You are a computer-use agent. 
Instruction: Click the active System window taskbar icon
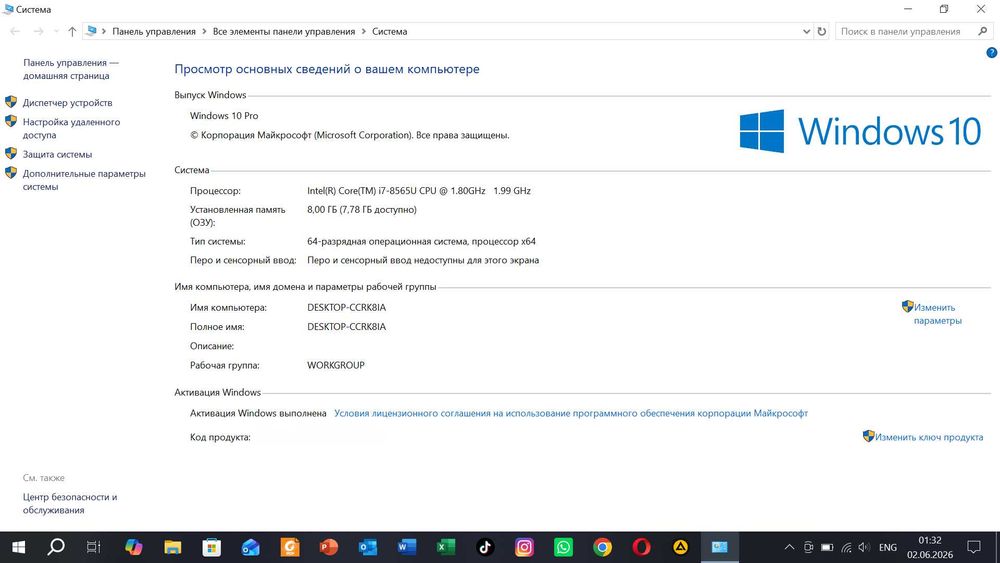[x=720, y=547]
